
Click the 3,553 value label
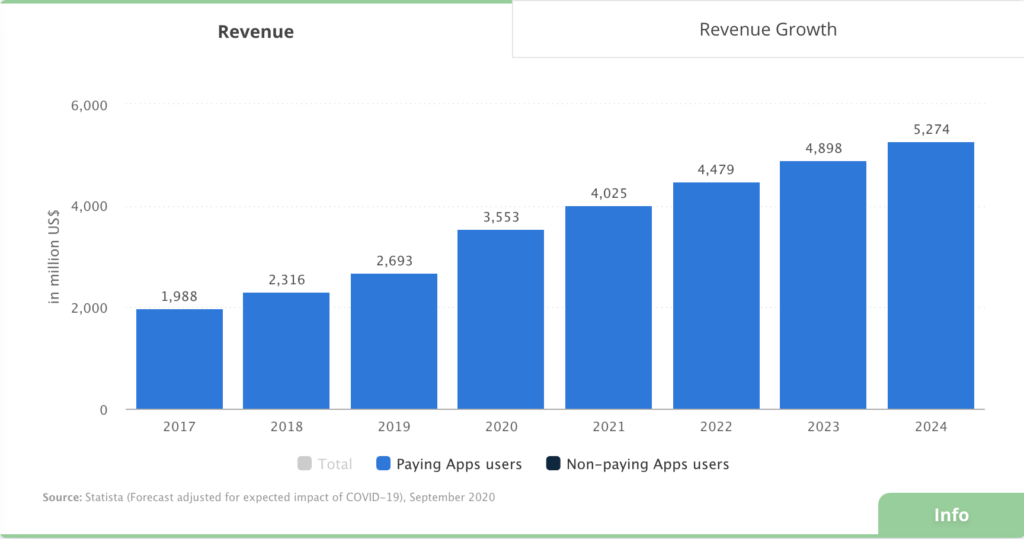click(x=500, y=217)
